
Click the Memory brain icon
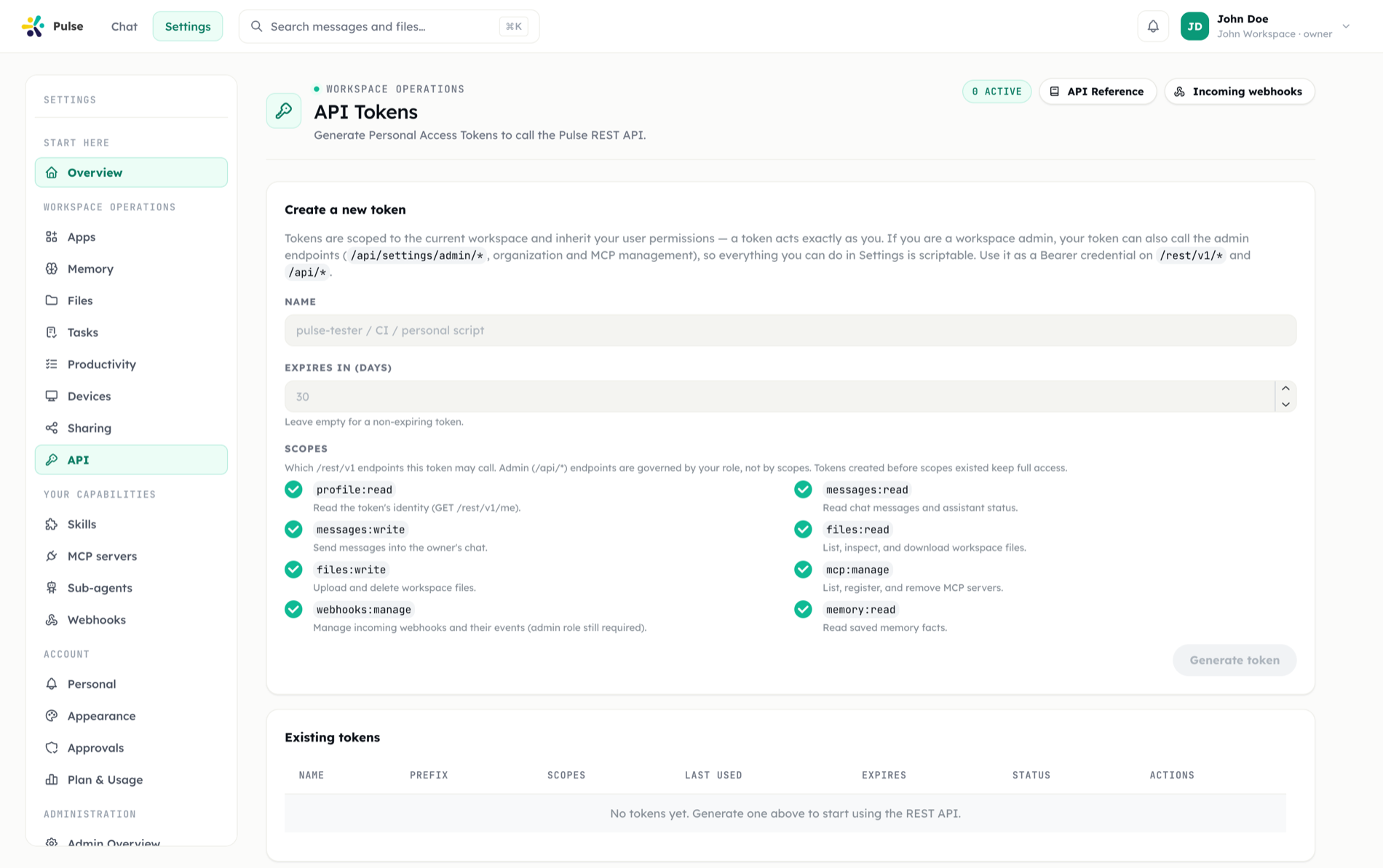point(52,268)
